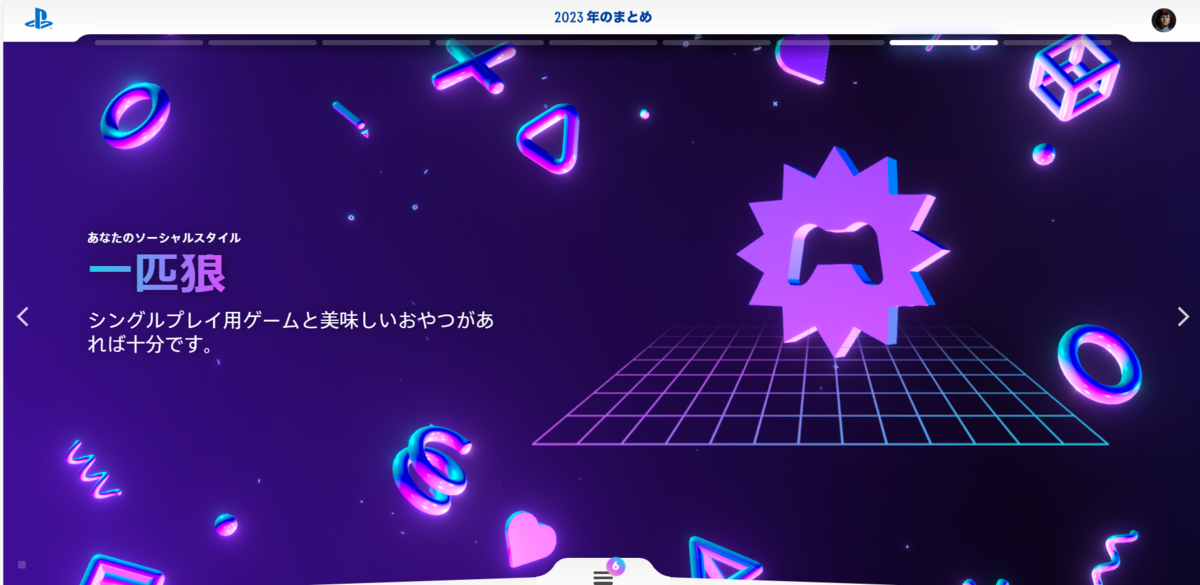
Task: Go to the next slide with the right arrow
Action: 1183,316
